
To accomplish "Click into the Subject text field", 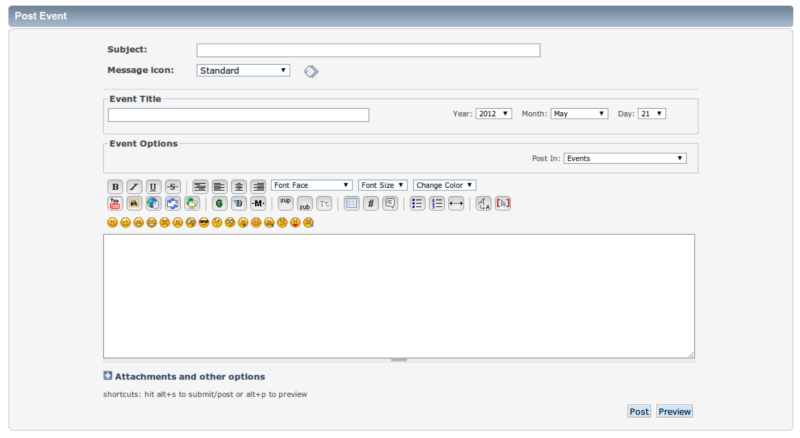I will coord(368,50).
